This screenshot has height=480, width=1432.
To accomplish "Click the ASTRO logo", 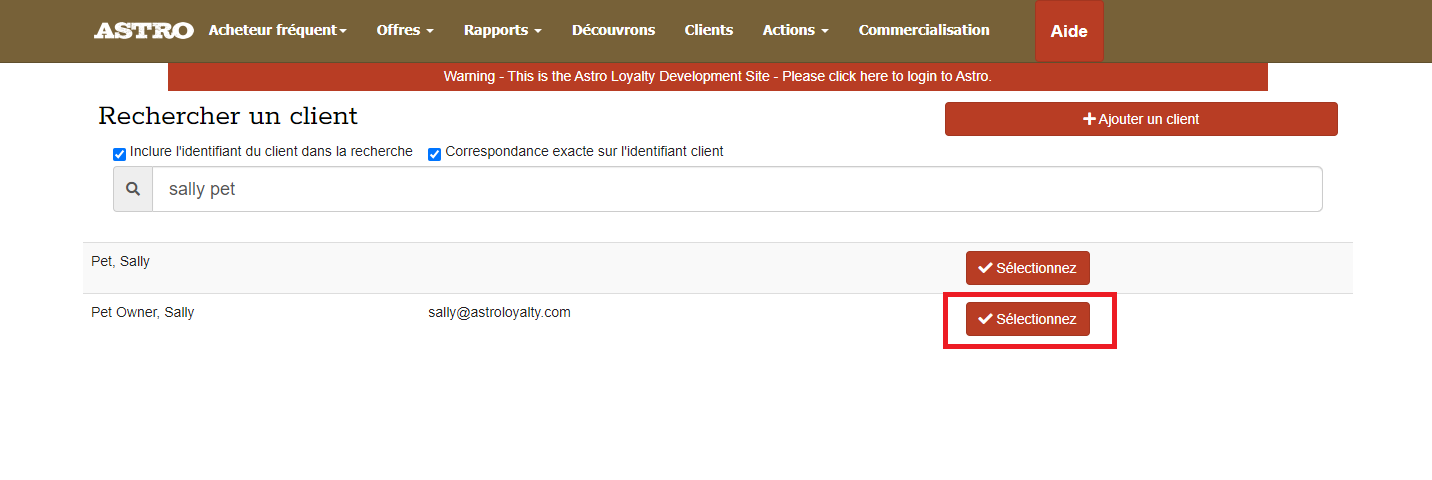I will click(143, 31).
